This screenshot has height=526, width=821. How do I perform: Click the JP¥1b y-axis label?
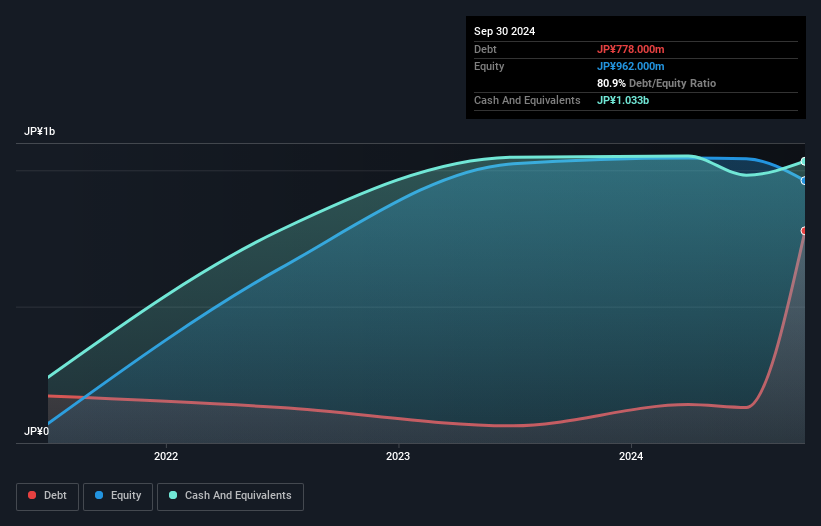click(39, 131)
